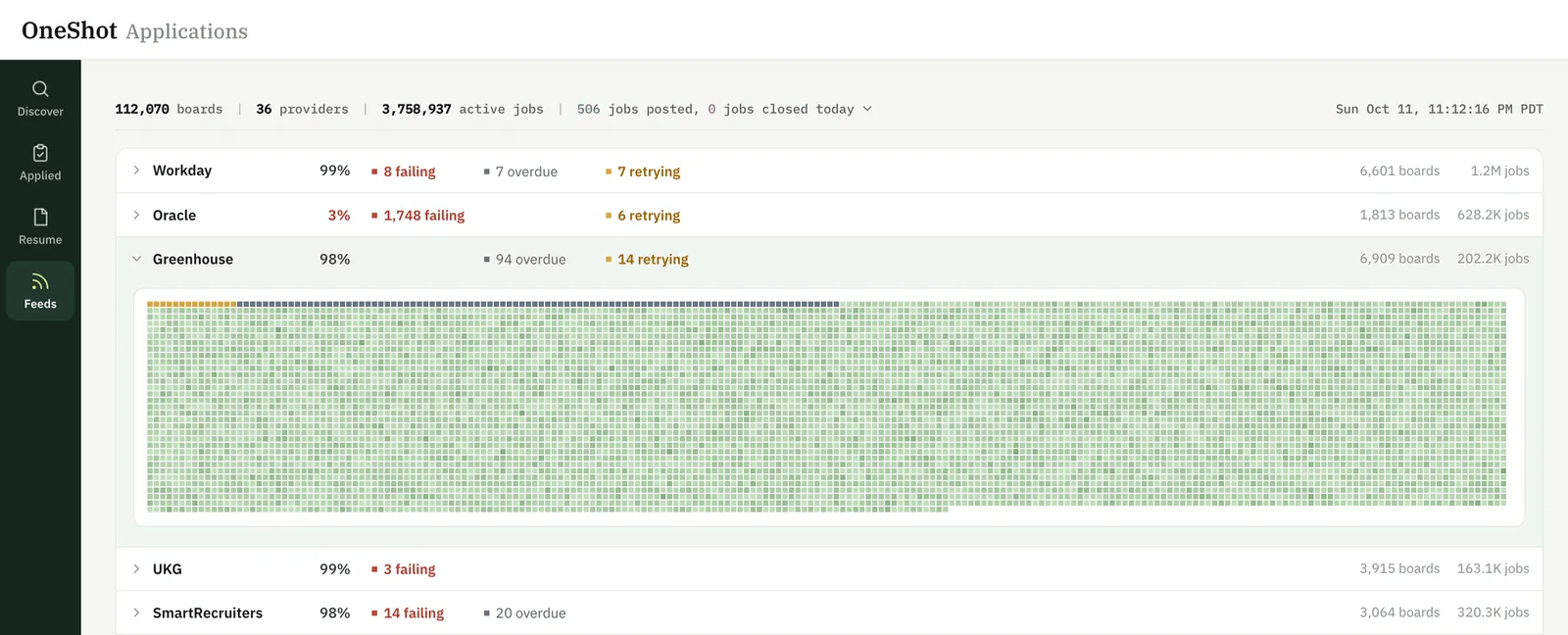Click Greenhouse's 98% health percentage
Viewport: 1568px width, 635px height.
pos(334,259)
